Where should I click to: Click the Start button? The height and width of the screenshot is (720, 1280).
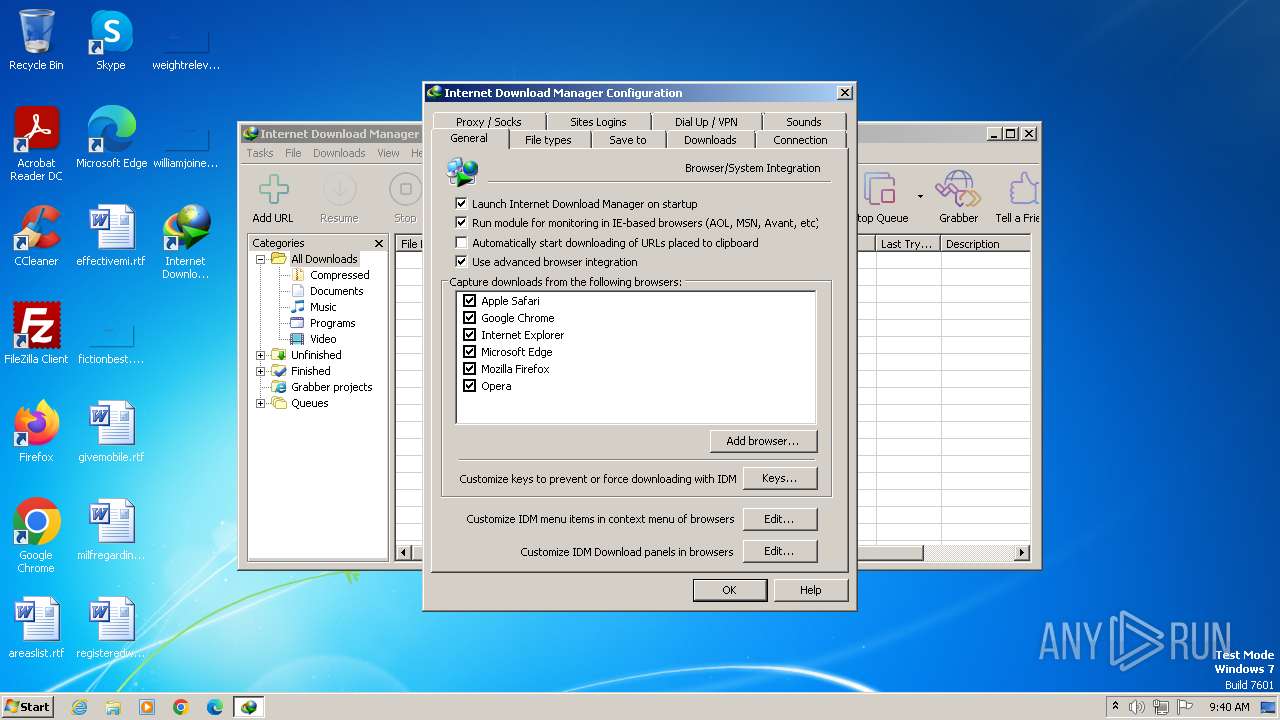(x=27, y=707)
